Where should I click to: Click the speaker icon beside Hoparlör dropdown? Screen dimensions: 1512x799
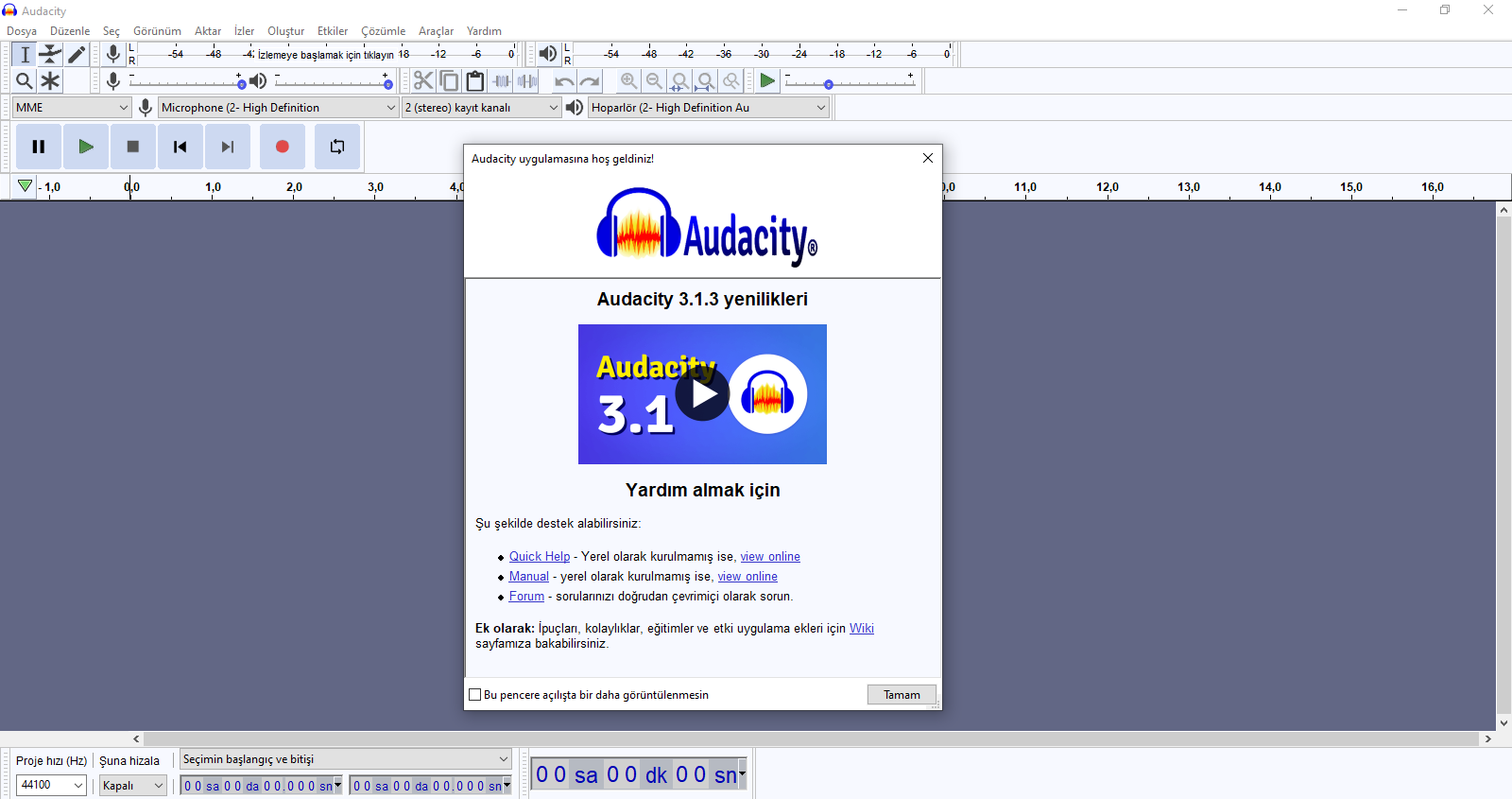(575, 108)
